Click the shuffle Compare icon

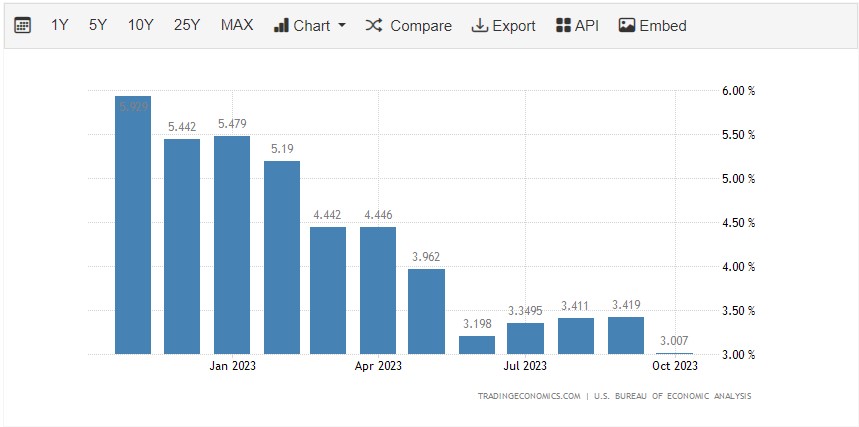coord(374,25)
